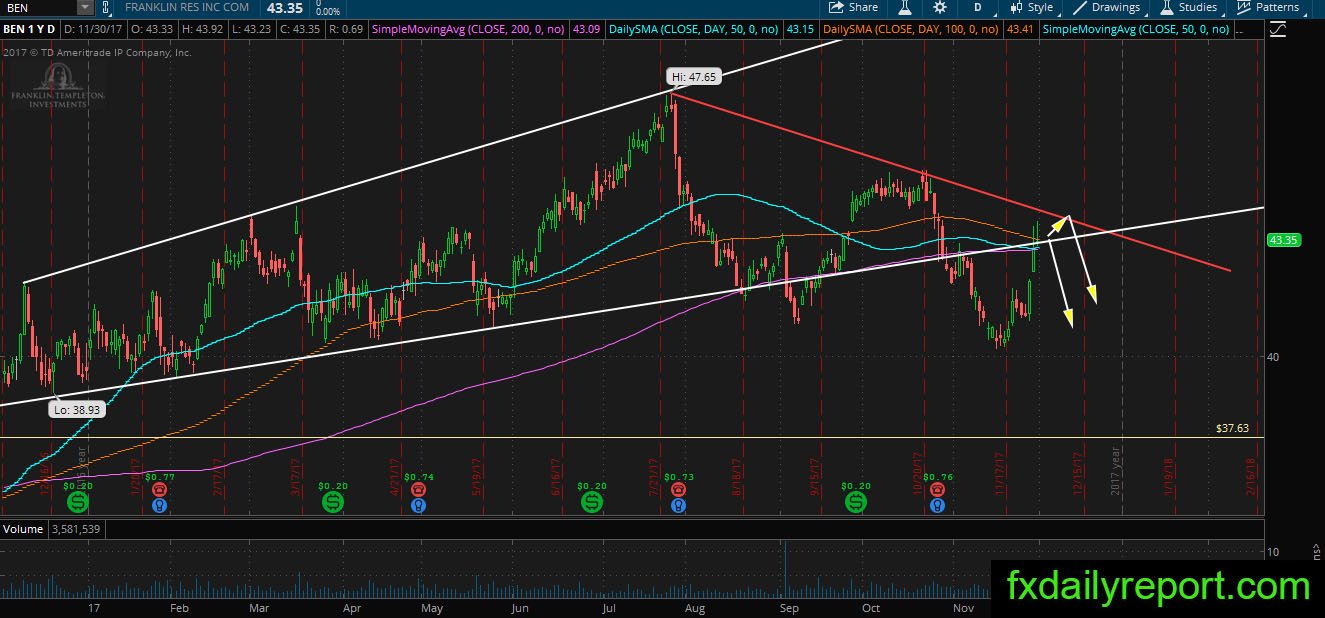Viewport: 1325px width, 618px height.
Task: Click the $0.20 dividend icon in late March
Action: [332, 501]
